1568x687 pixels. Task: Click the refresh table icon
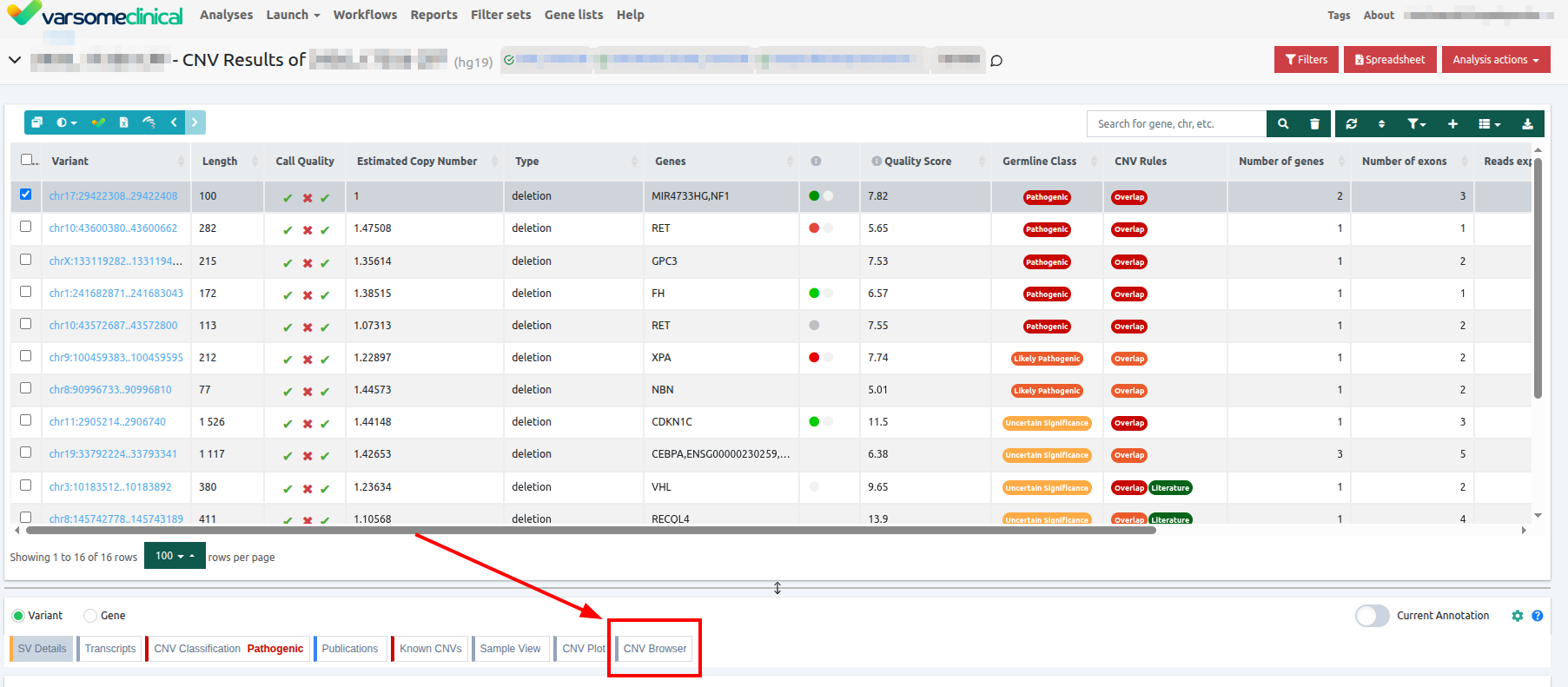[x=1351, y=124]
